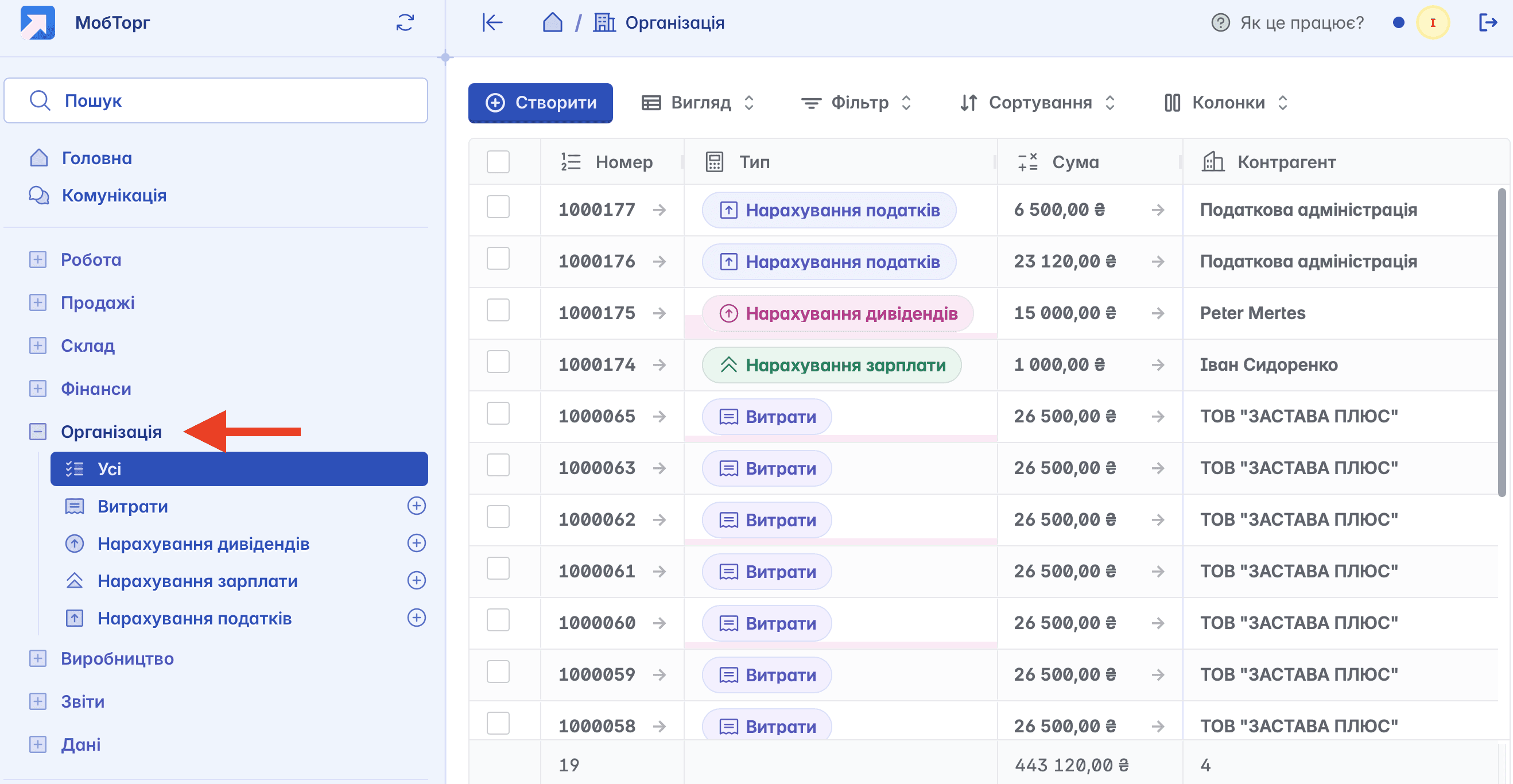Viewport: 1513px width, 784px height.
Task: Select the checkbox for row 1000065
Action: point(498,413)
